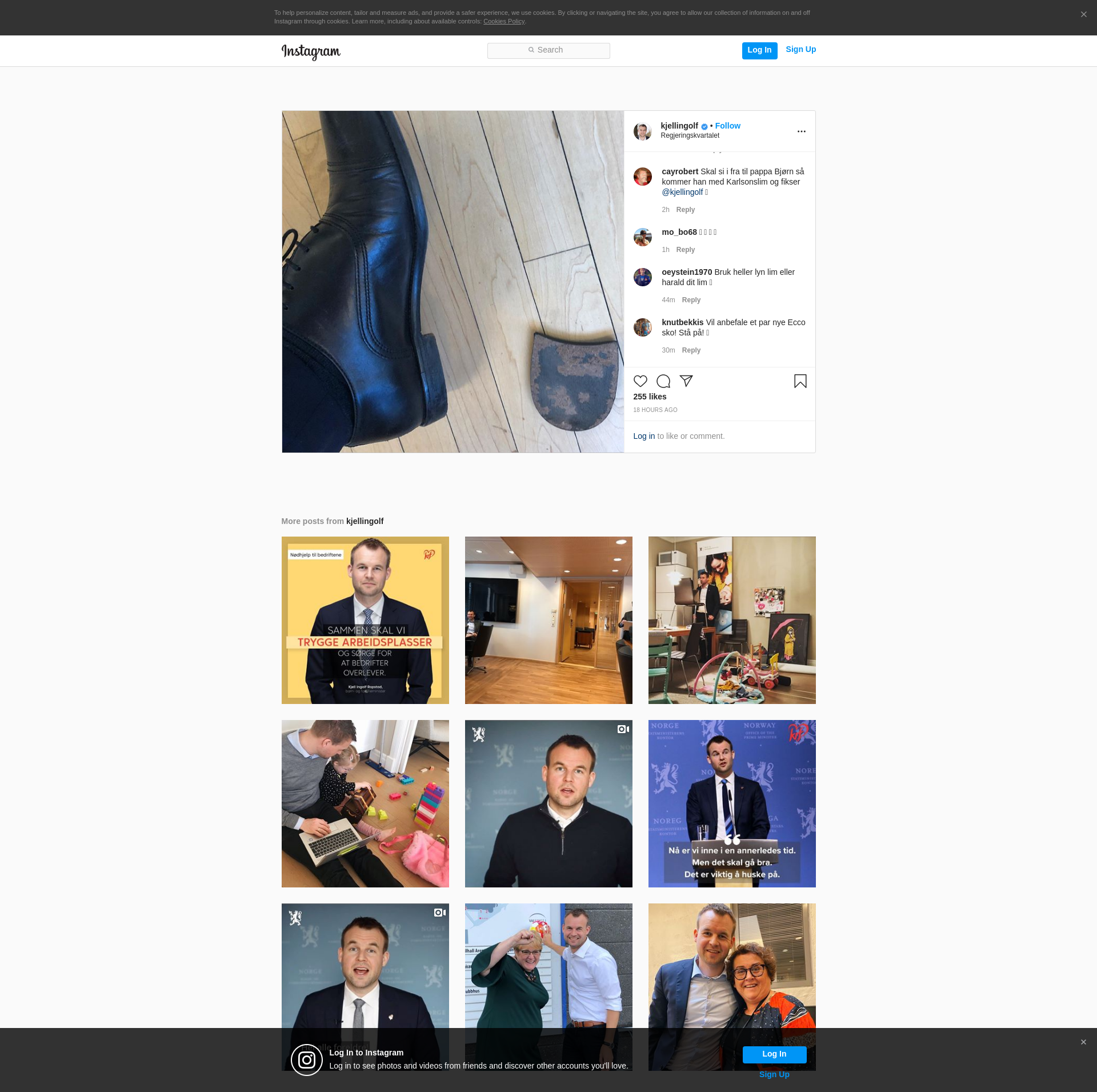
Task: Open the office hallway photo post
Action: pos(548,620)
